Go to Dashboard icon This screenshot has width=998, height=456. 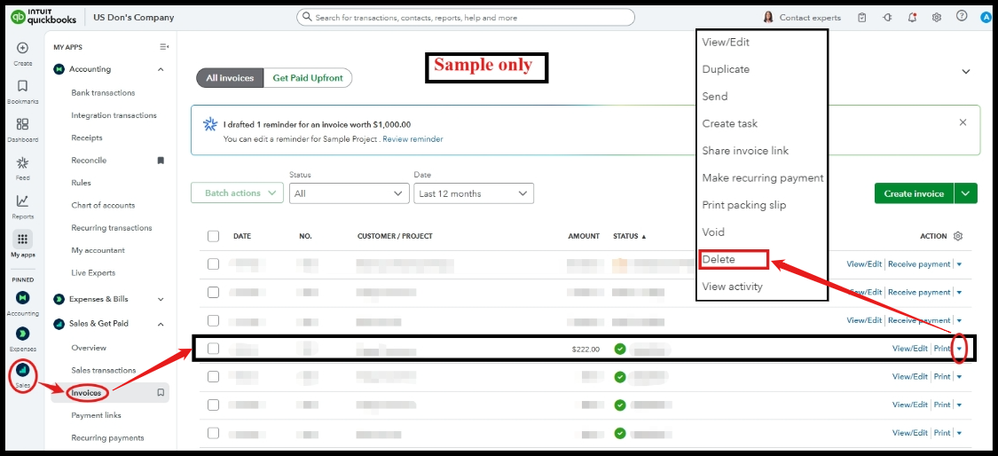(22, 124)
